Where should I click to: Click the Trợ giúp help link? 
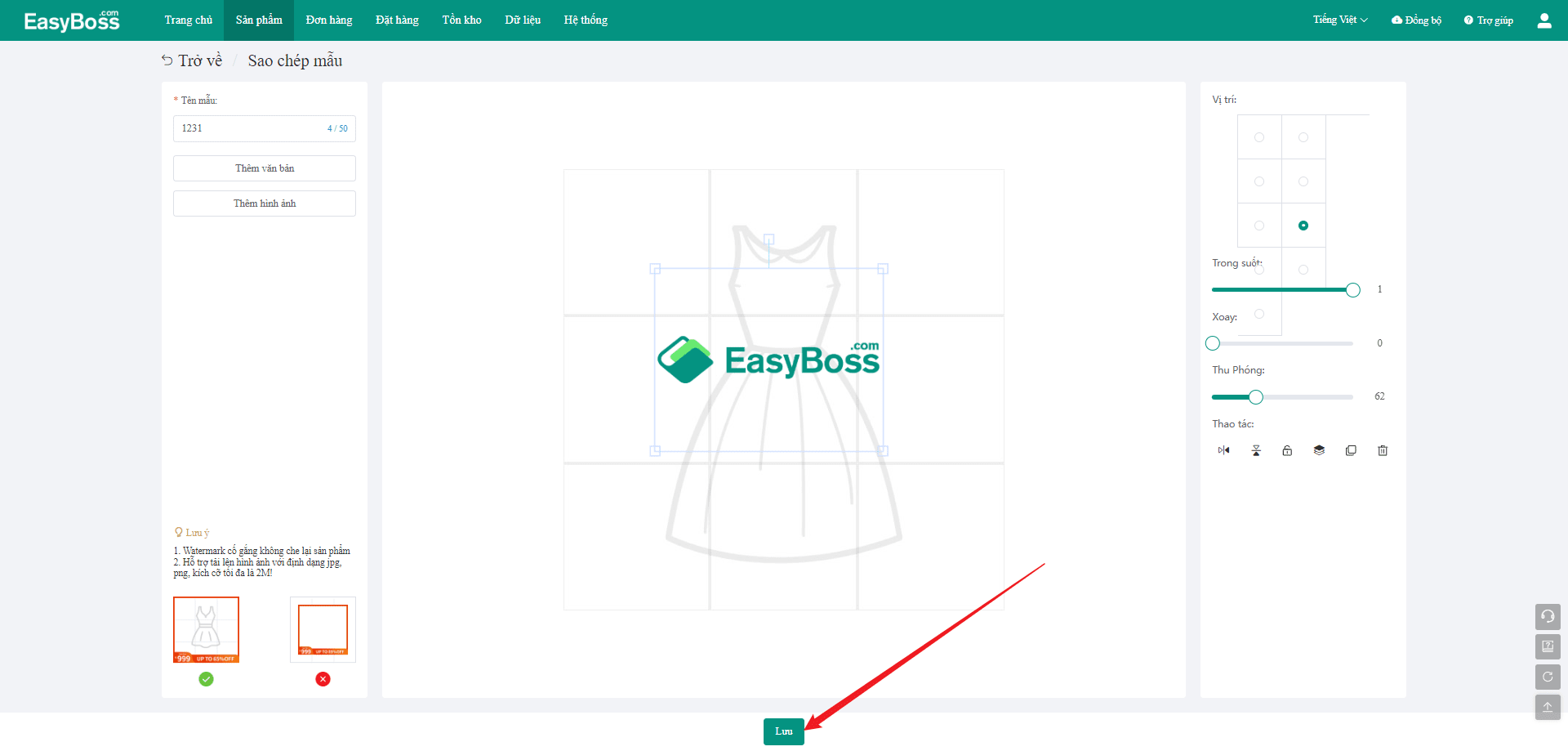tap(1489, 20)
